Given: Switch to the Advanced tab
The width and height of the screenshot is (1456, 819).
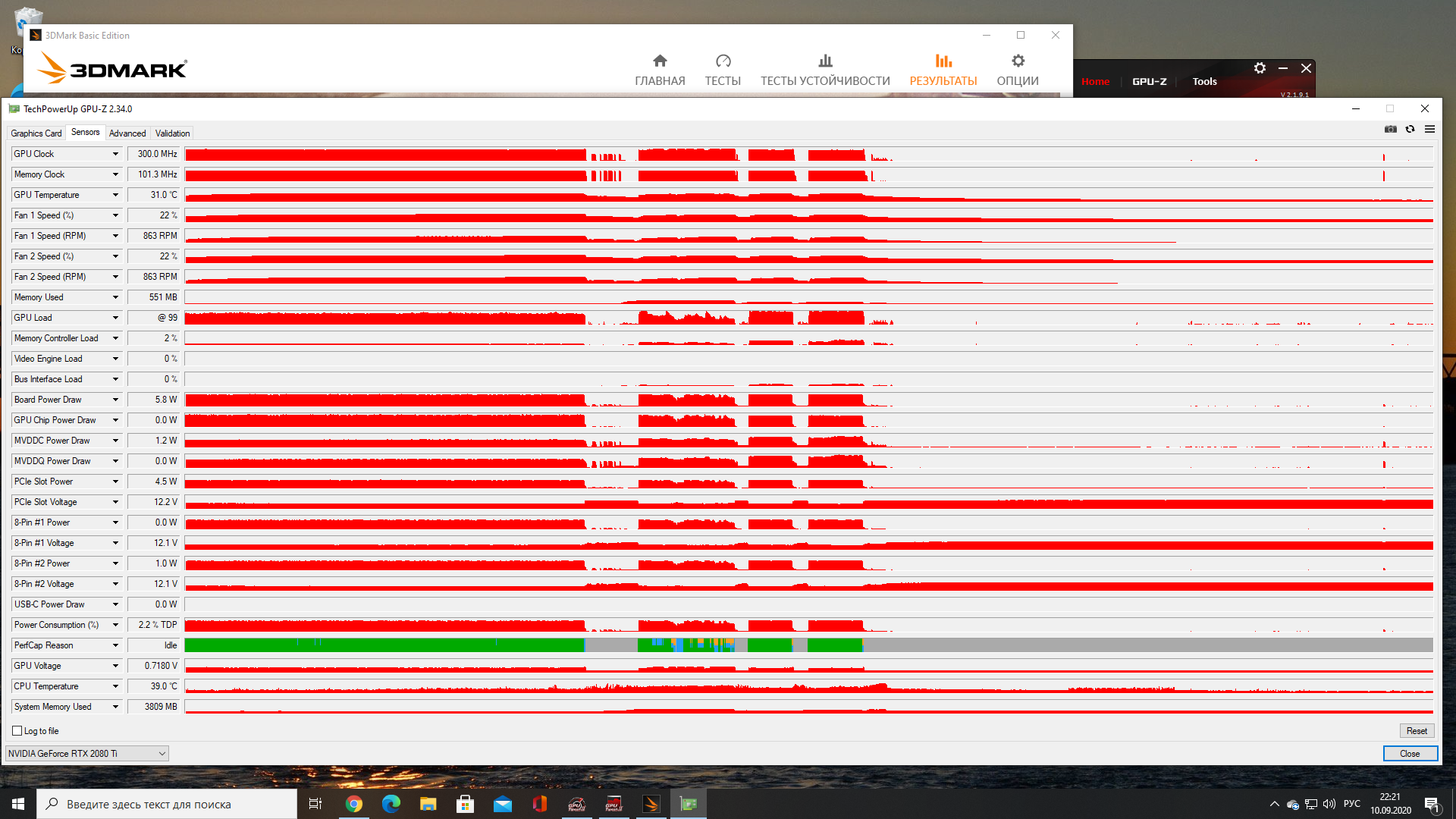Looking at the screenshot, I should click(x=127, y=133).
